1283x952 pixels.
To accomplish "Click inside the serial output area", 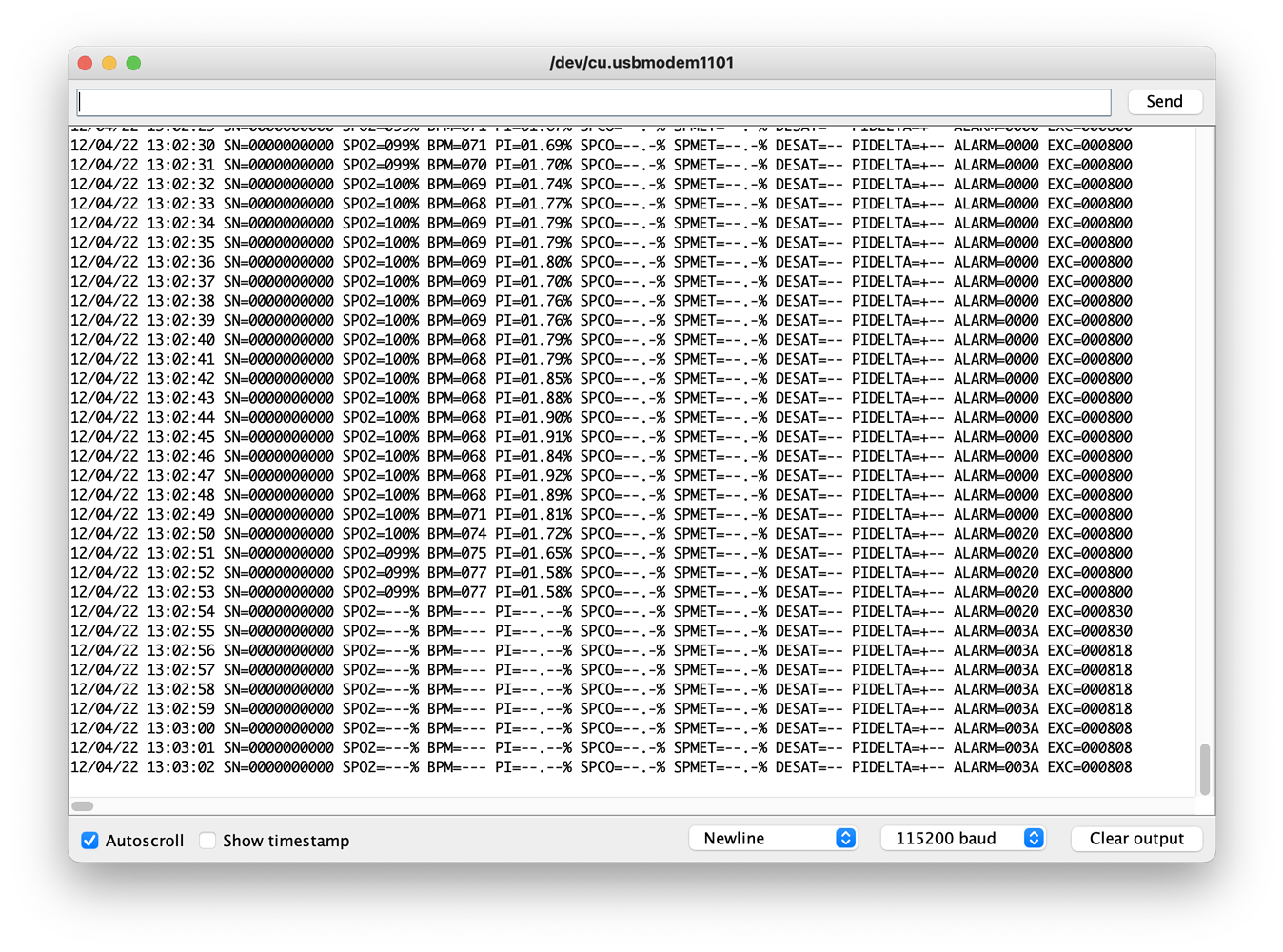I will coord(619,428).
